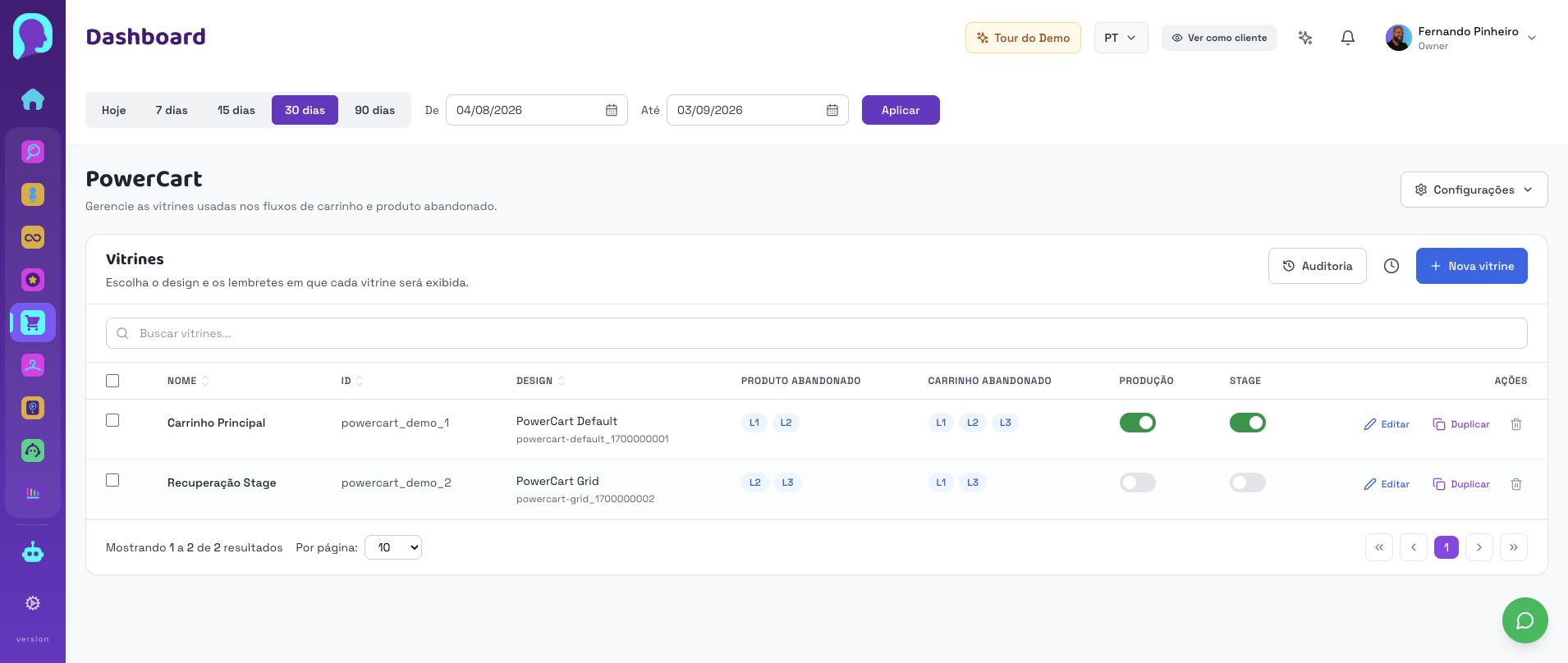The width and height of the screenshot is (1568, 663).
Task: Open the star badge module in sidebar
Action: 33,280
